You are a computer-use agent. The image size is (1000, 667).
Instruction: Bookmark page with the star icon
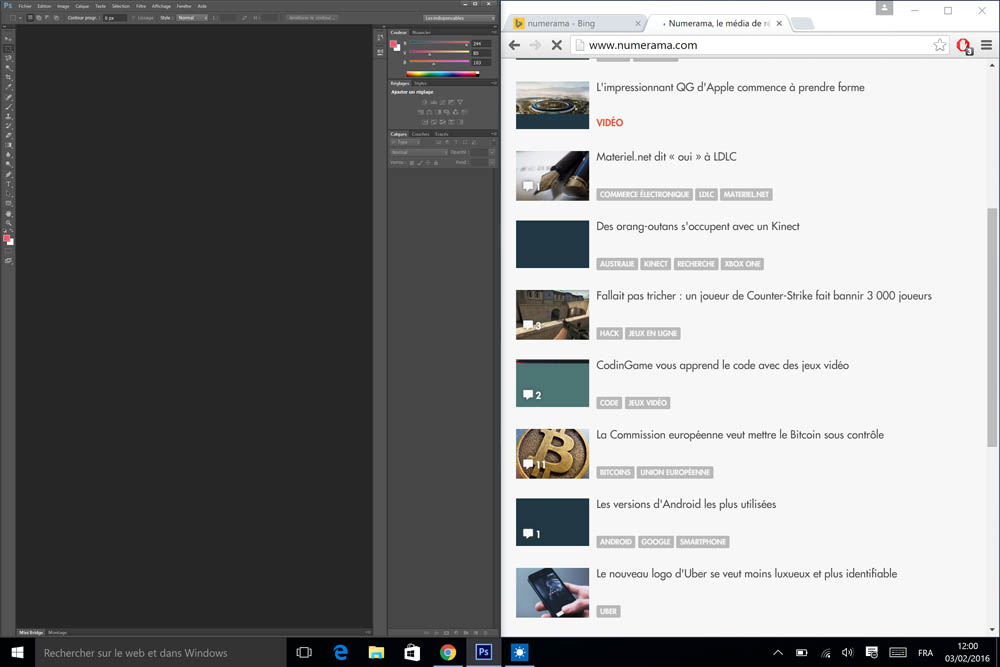pyautogui.click(x=939, y=45)
